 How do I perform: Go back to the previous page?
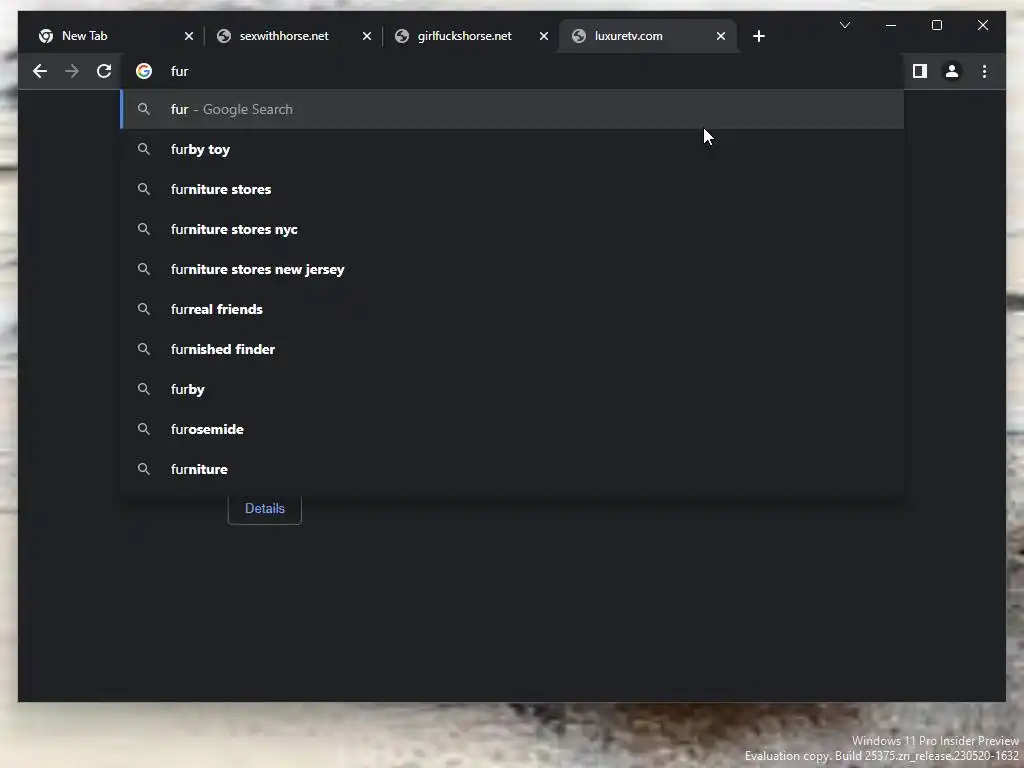tap(40, 71)
